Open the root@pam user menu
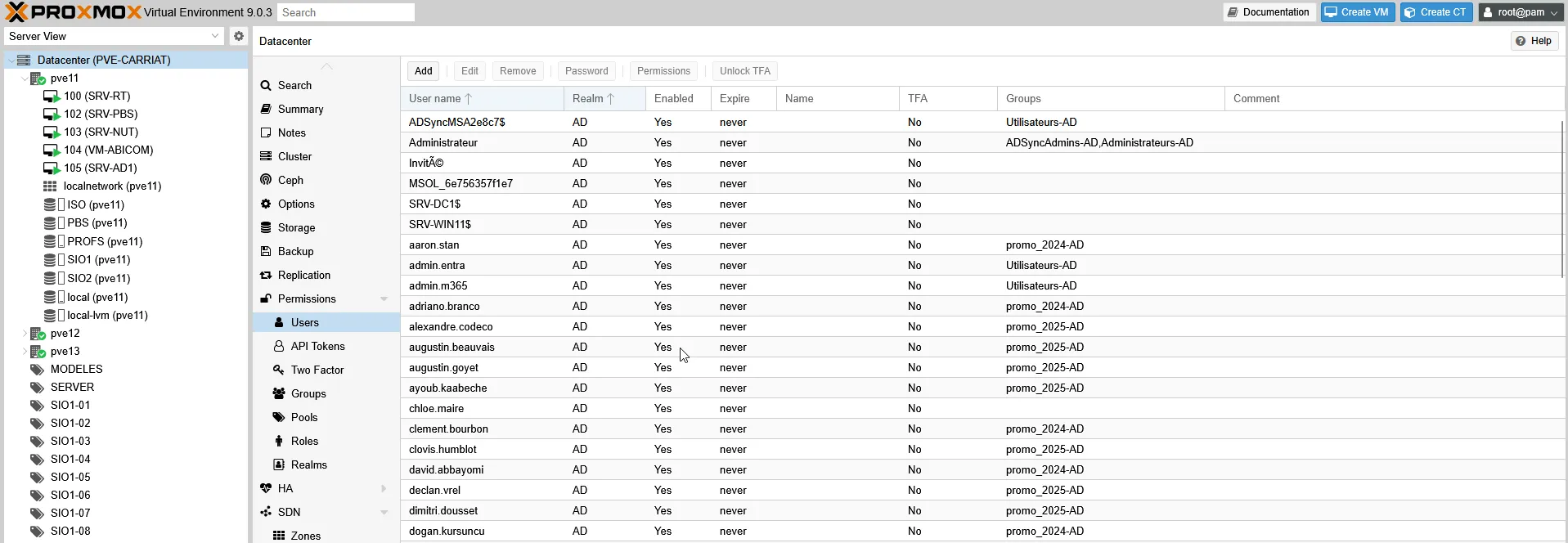The width and height of the screenshot is (1568, 543). click(1521, 12)
